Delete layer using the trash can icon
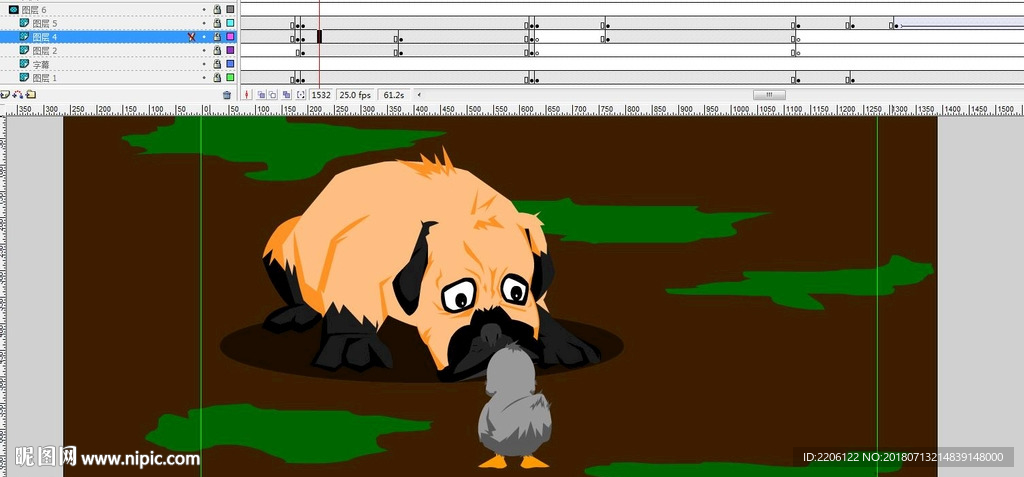Screen dimensions: 1024x477 (227, 95)
